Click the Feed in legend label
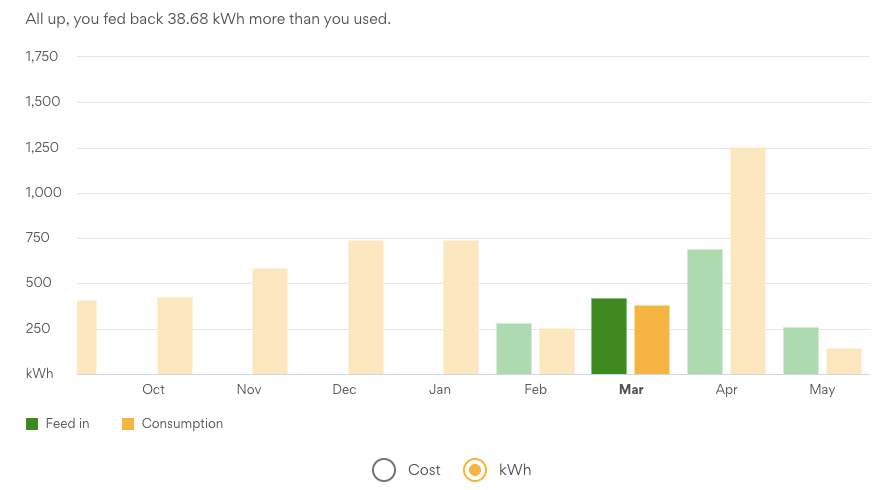887x490 pixels. (68, 424)
